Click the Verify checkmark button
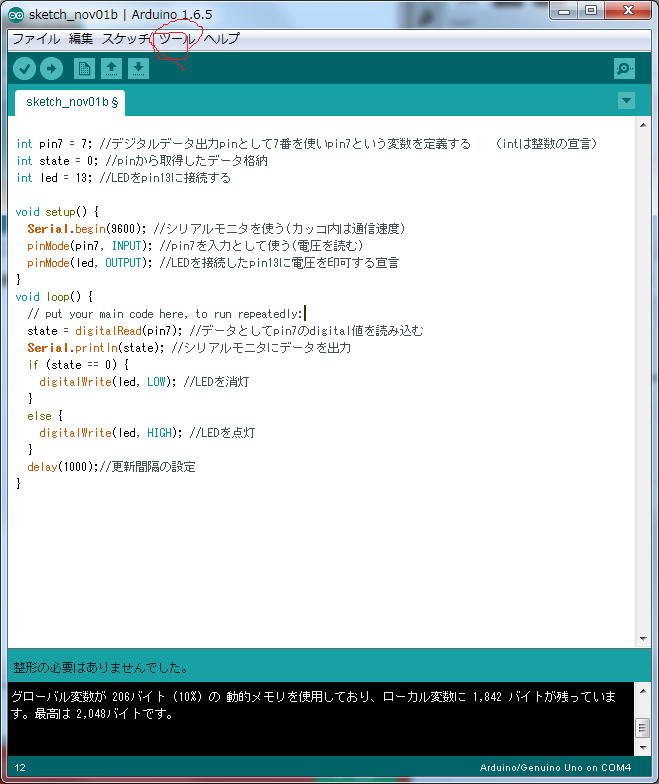The image size is (659, 784). coord(24,68)
